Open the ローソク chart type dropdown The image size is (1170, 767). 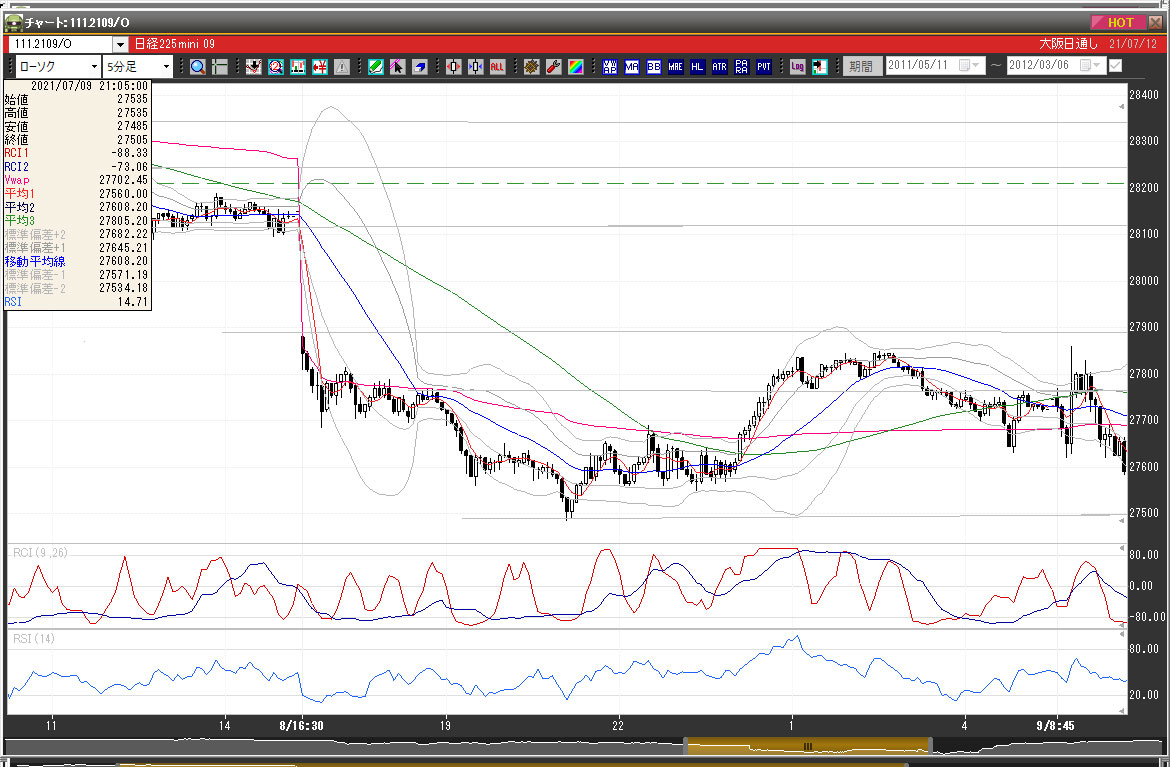pyautogui.click(x=59, y=67)
